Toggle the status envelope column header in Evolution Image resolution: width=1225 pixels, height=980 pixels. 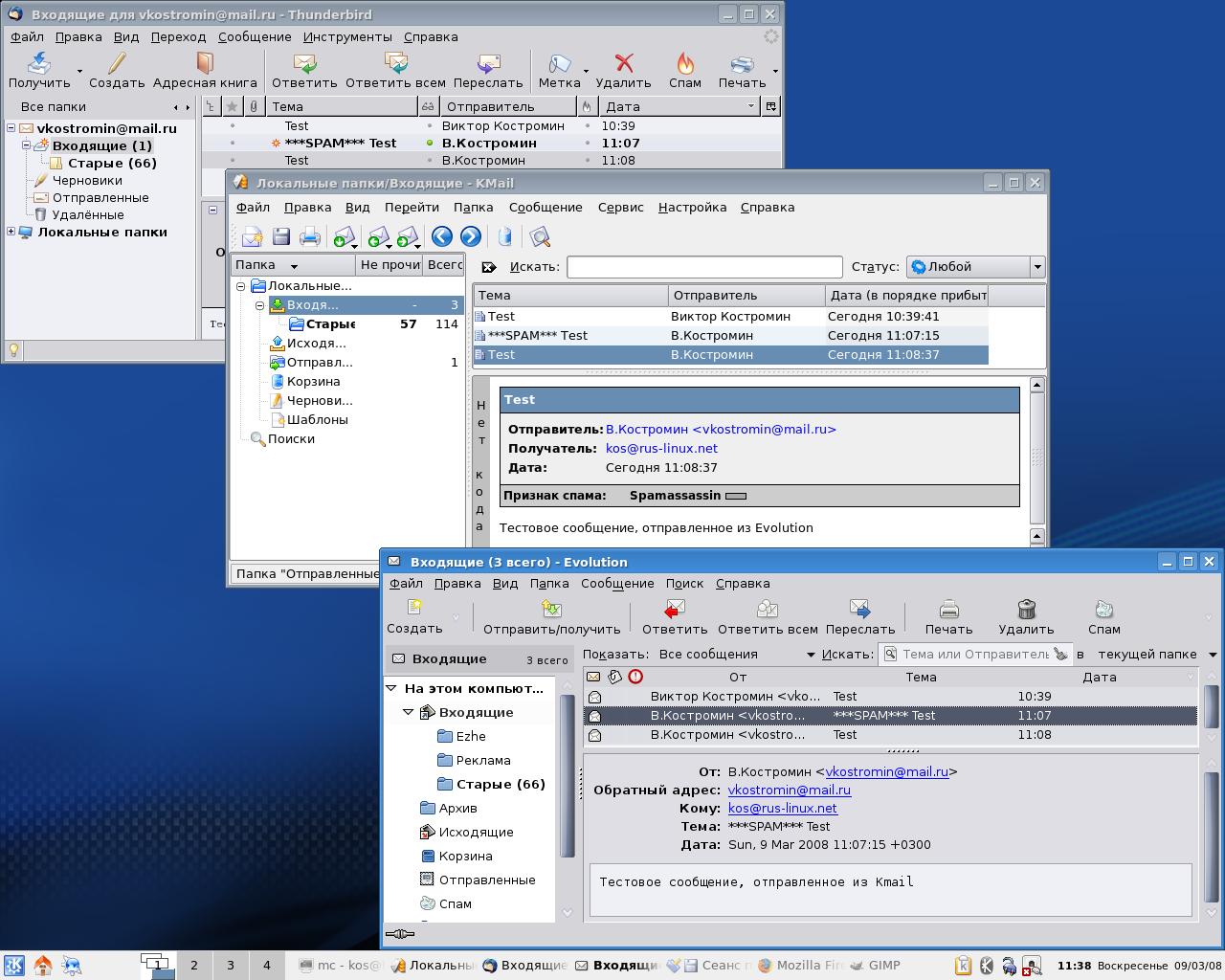click(593, 677)
